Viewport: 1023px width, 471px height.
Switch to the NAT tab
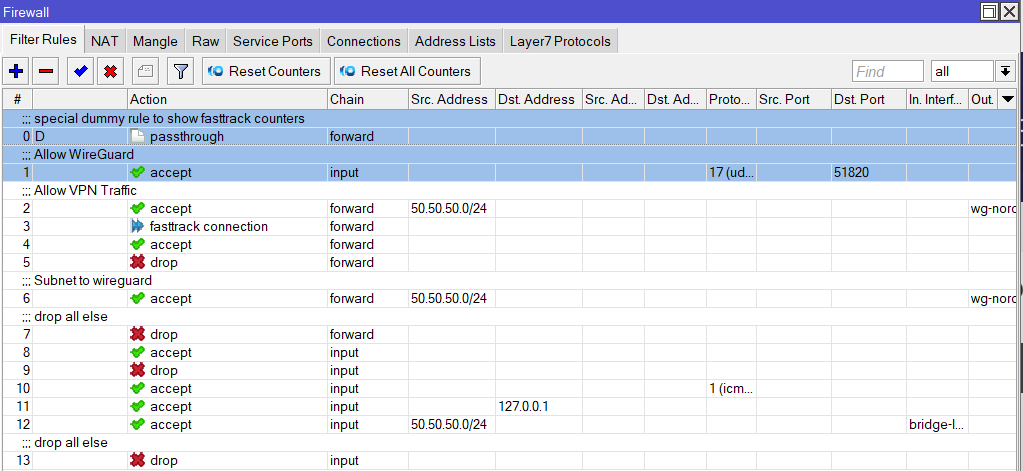click(x=104, y=41)
